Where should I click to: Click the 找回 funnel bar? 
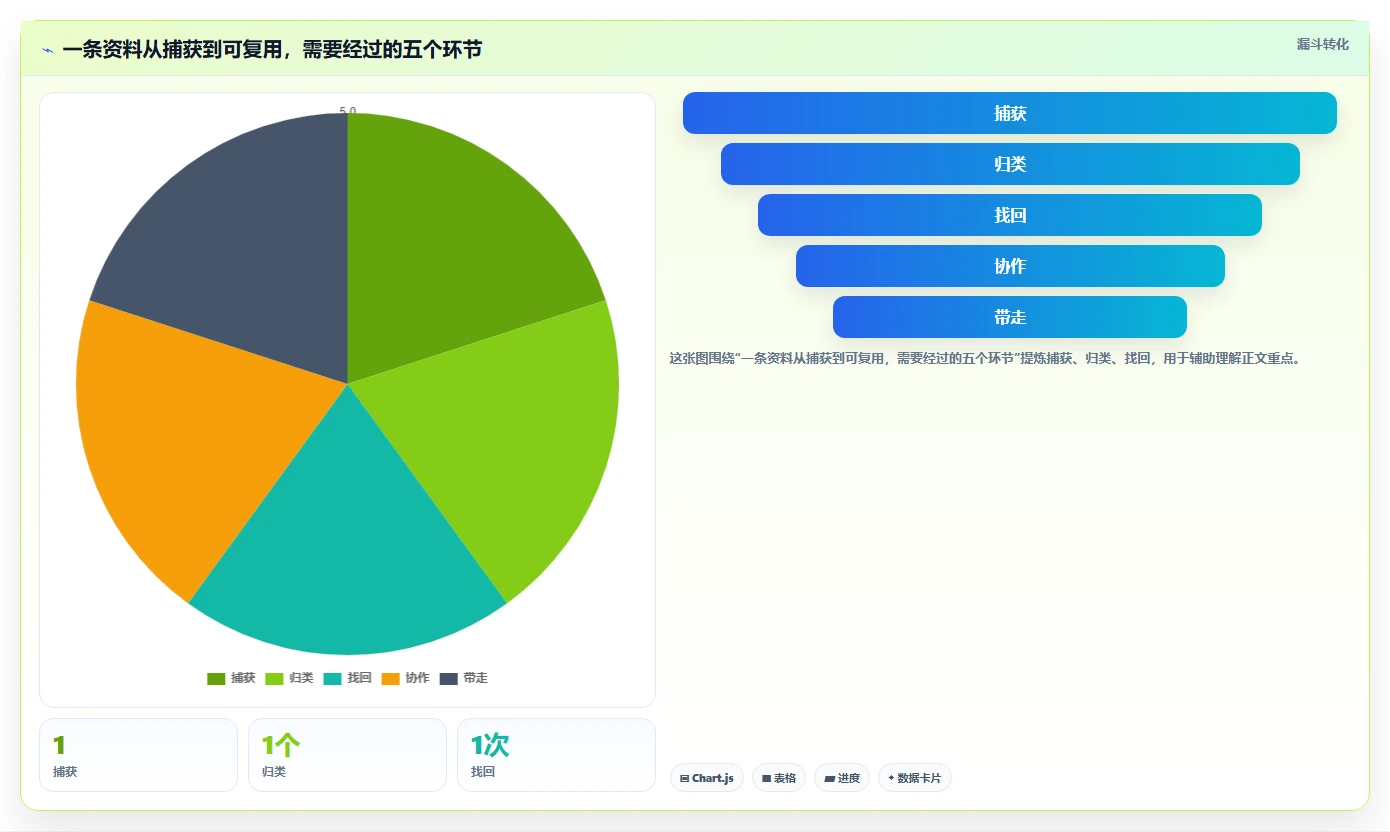pyautogui.click(x=1010, y=215)
